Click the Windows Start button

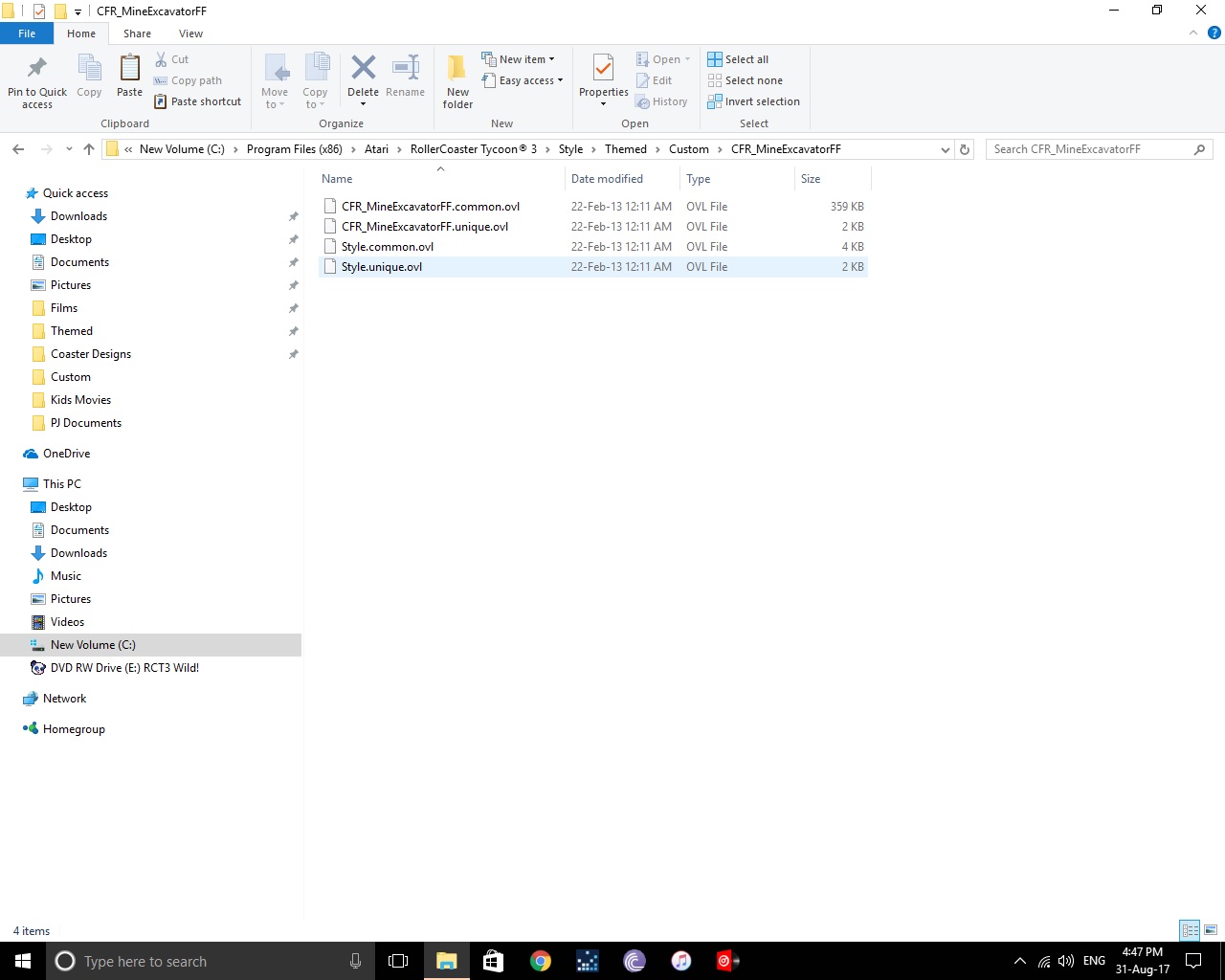coord(23,961)
